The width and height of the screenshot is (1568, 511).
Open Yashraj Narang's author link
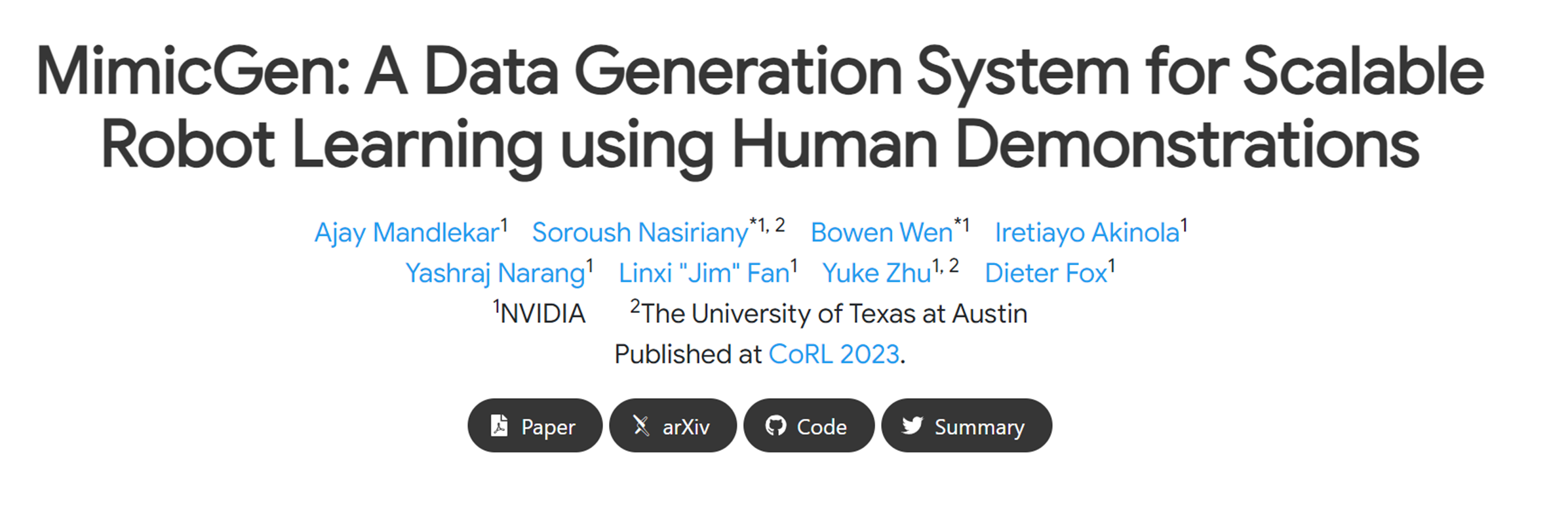click(495, 274)
